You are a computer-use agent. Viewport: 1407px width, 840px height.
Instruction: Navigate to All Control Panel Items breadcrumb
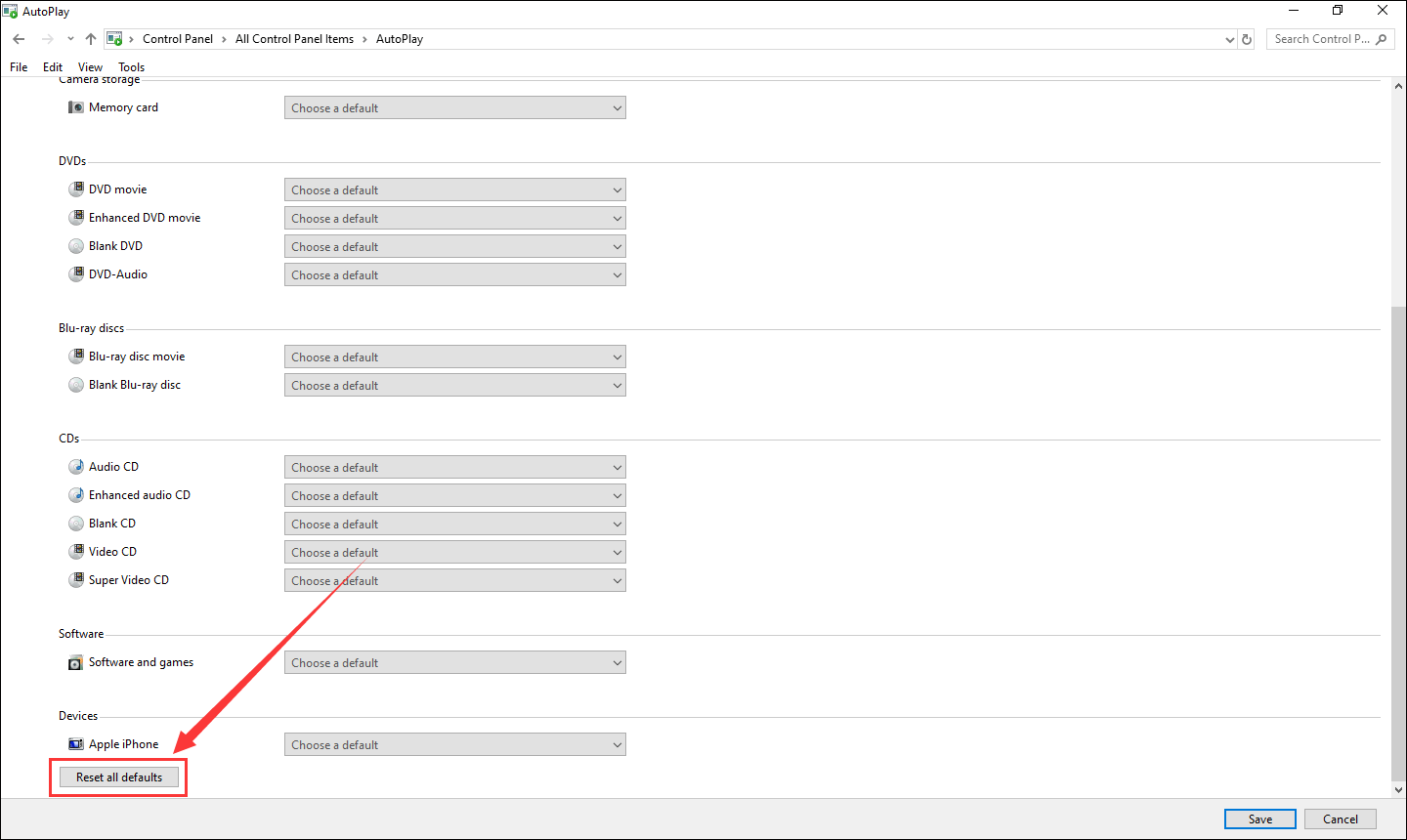(294, 39)
